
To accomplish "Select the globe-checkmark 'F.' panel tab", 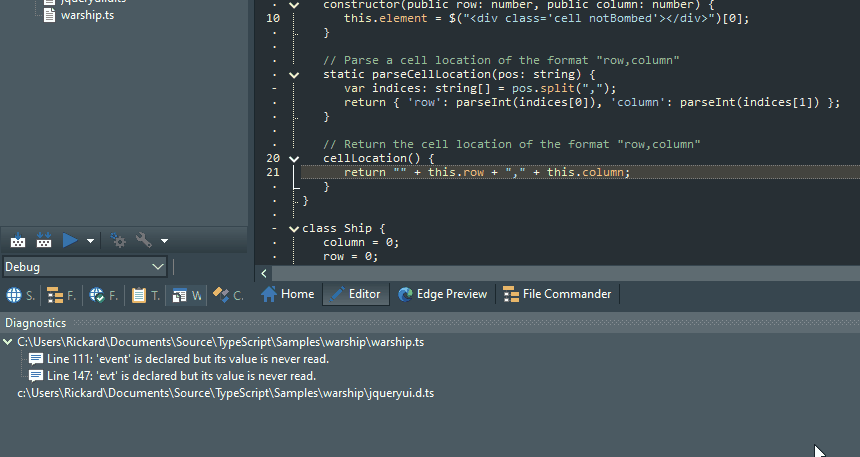I will (104, 295).
